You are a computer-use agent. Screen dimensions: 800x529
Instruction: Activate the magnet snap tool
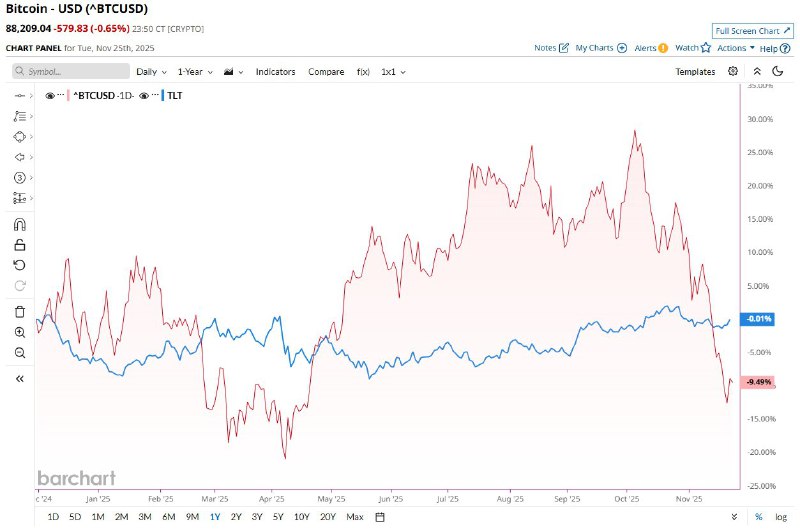19,224
